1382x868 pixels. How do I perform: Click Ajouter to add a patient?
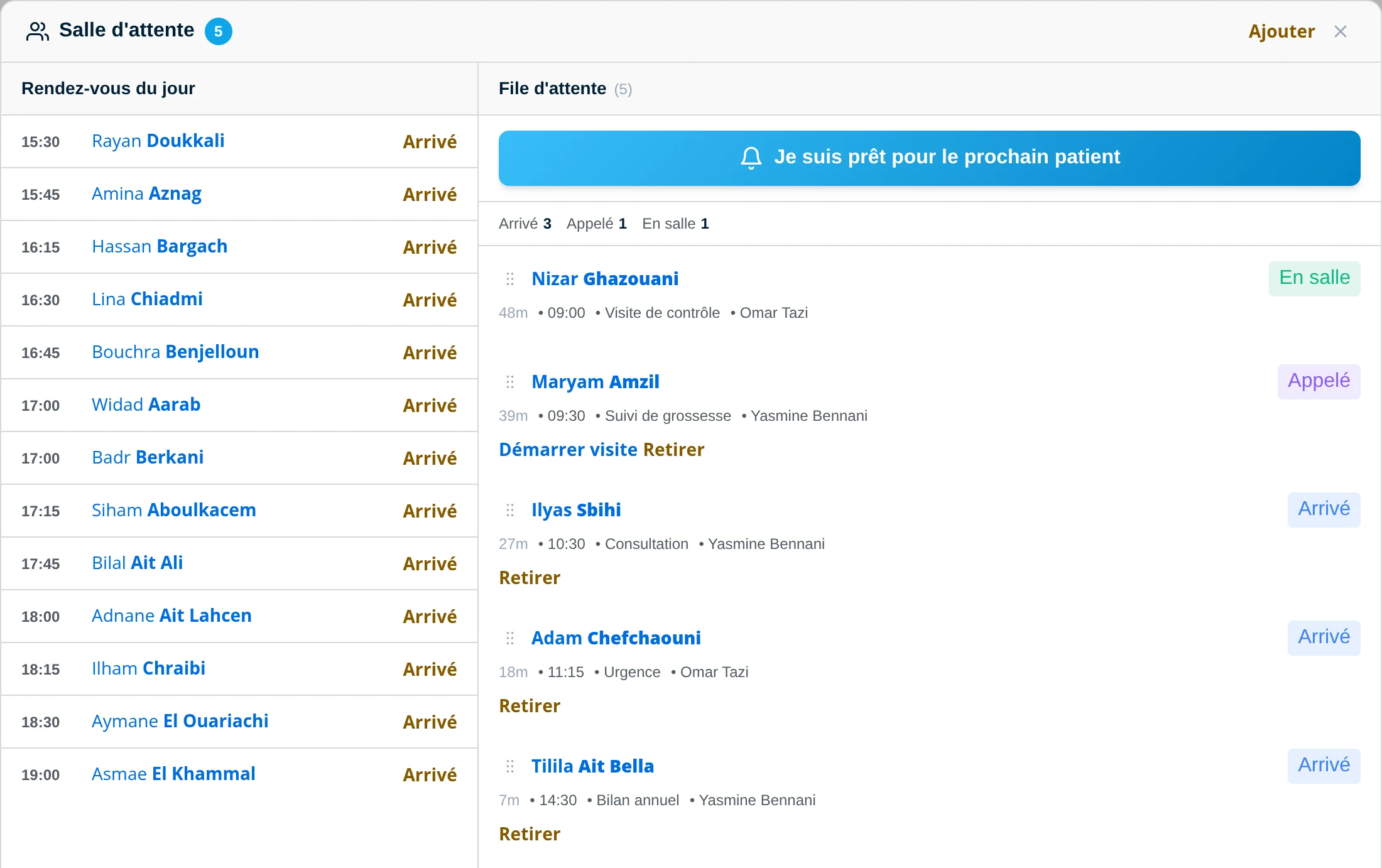click(x=1281, y=31)
